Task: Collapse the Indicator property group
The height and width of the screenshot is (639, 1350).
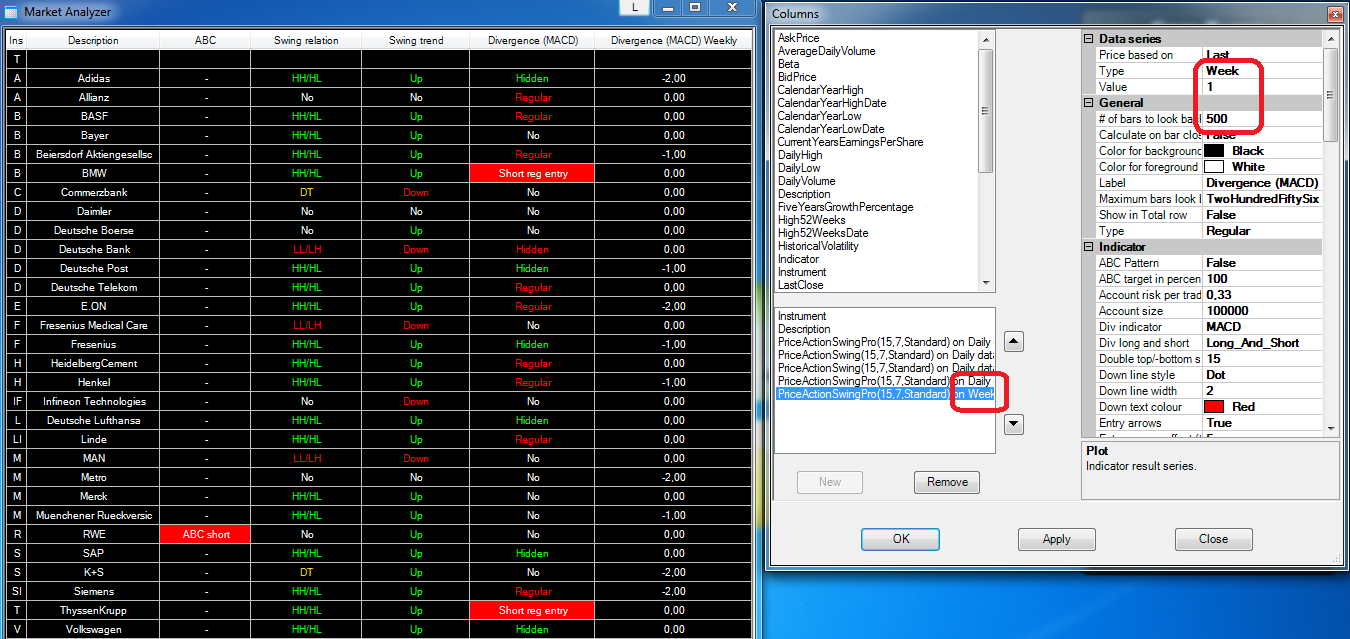Action: tap(1089, 247)
